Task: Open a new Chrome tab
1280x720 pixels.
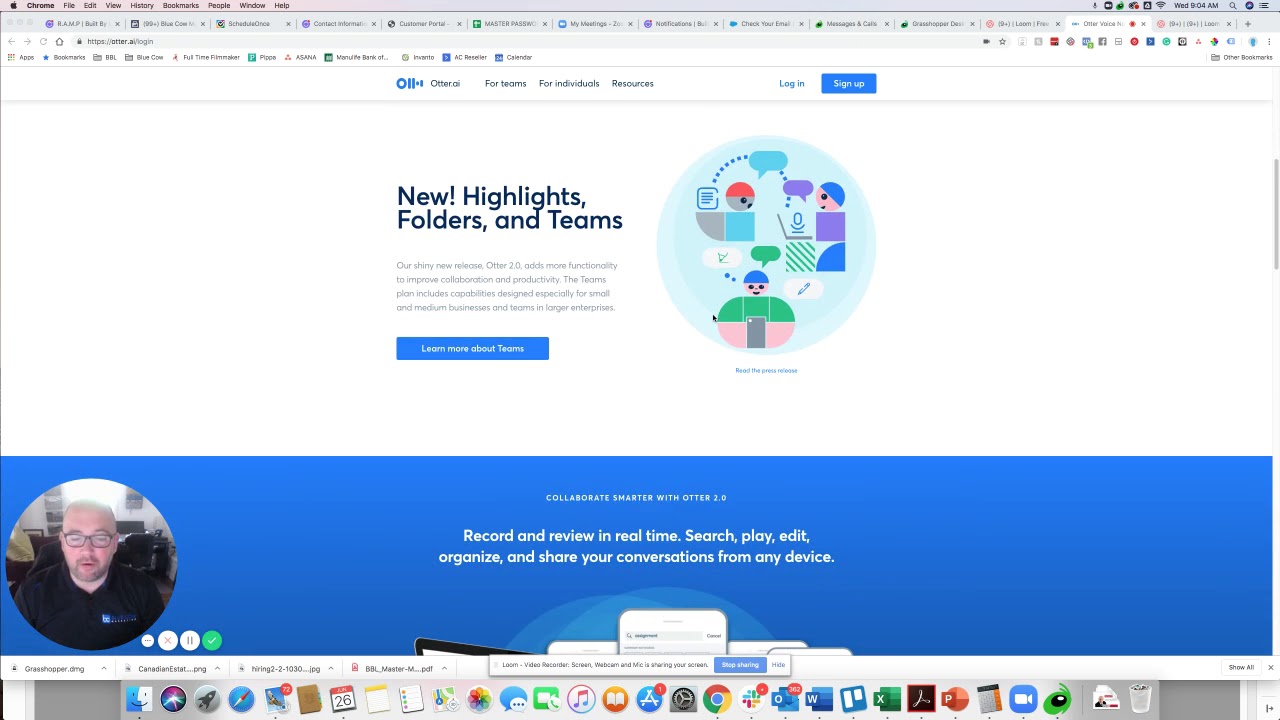Action: [x=1247, y=24]
